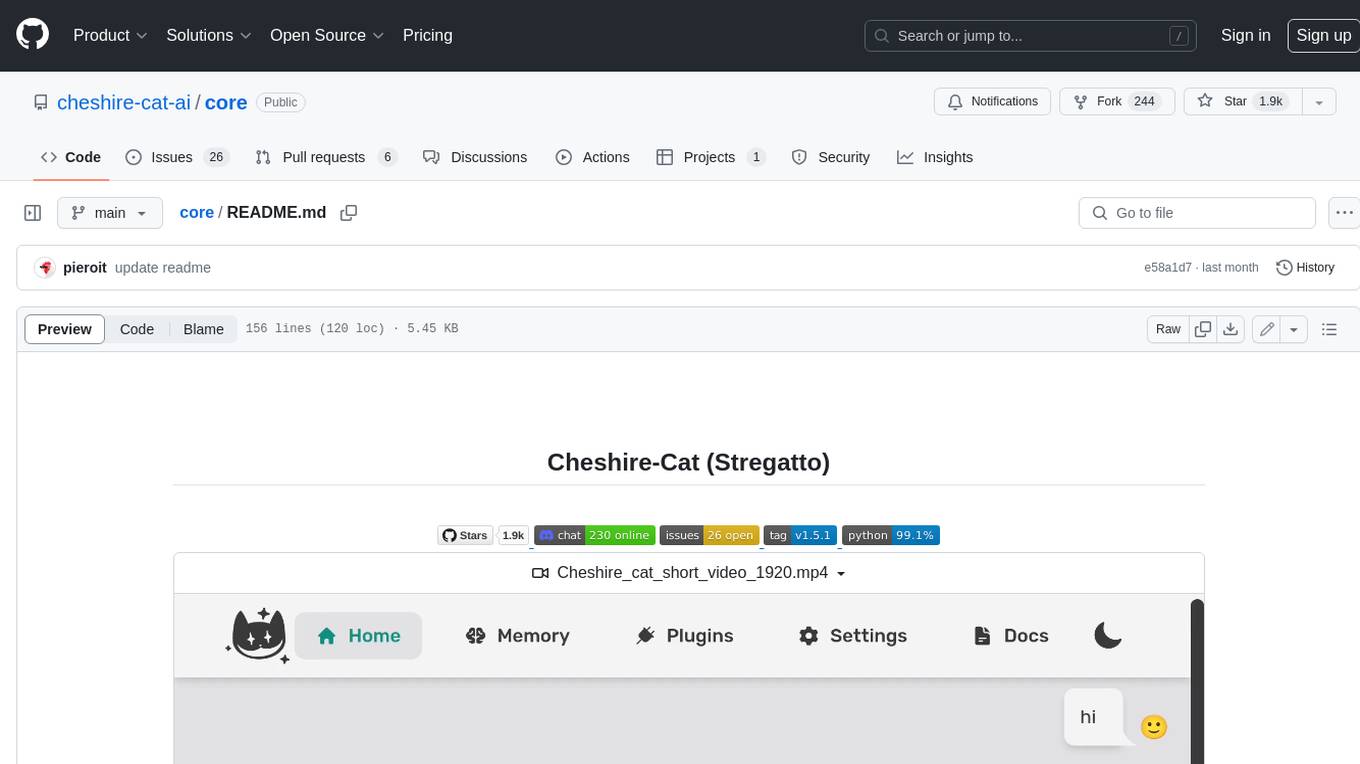The image size is (1360, 764).
Task: Select the Preview view
Action: [x=65, y=329]
